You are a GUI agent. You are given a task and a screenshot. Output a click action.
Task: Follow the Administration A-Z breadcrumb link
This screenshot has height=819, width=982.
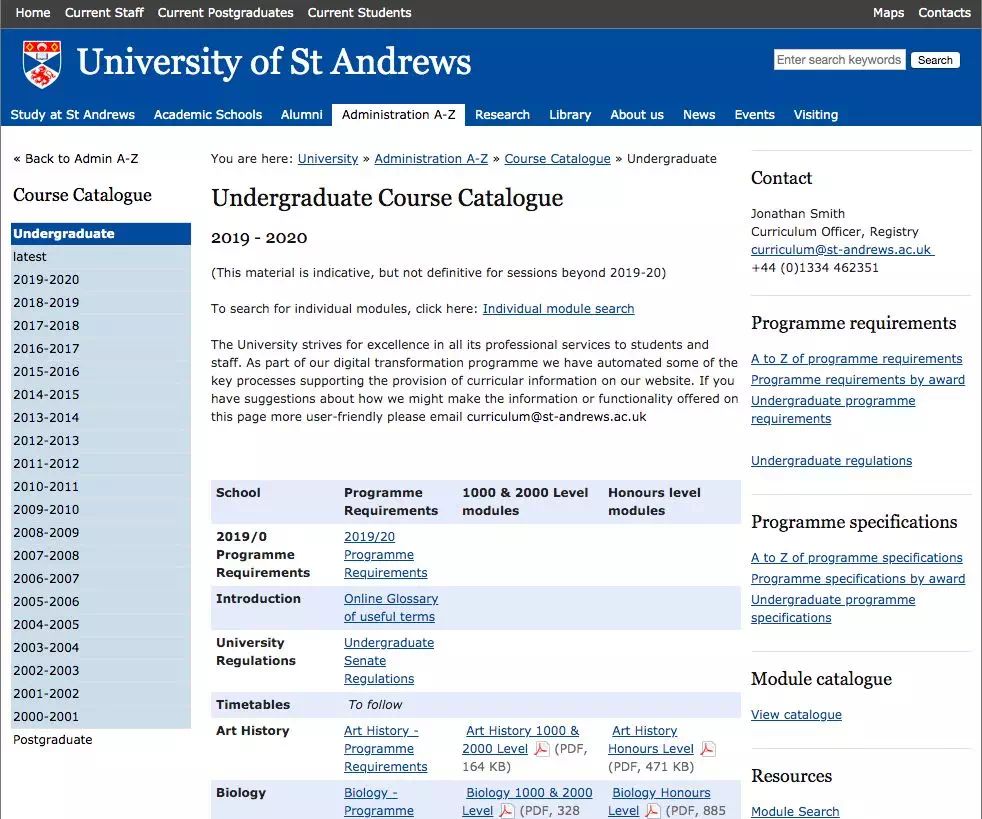(431, 158)
